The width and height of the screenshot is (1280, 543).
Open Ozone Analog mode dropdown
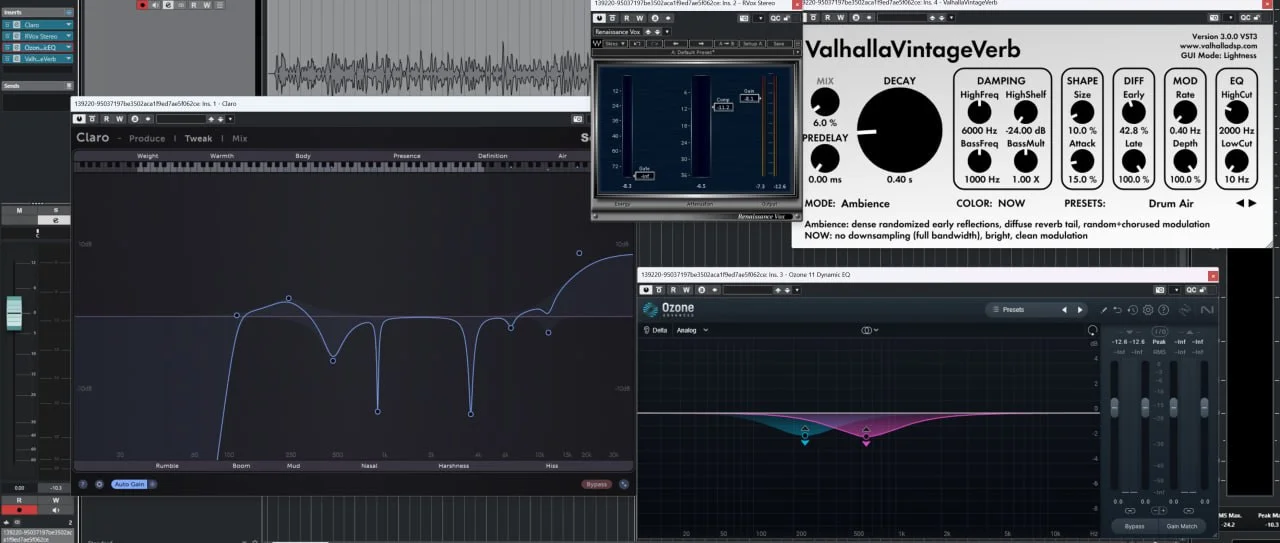coord(692,330)
